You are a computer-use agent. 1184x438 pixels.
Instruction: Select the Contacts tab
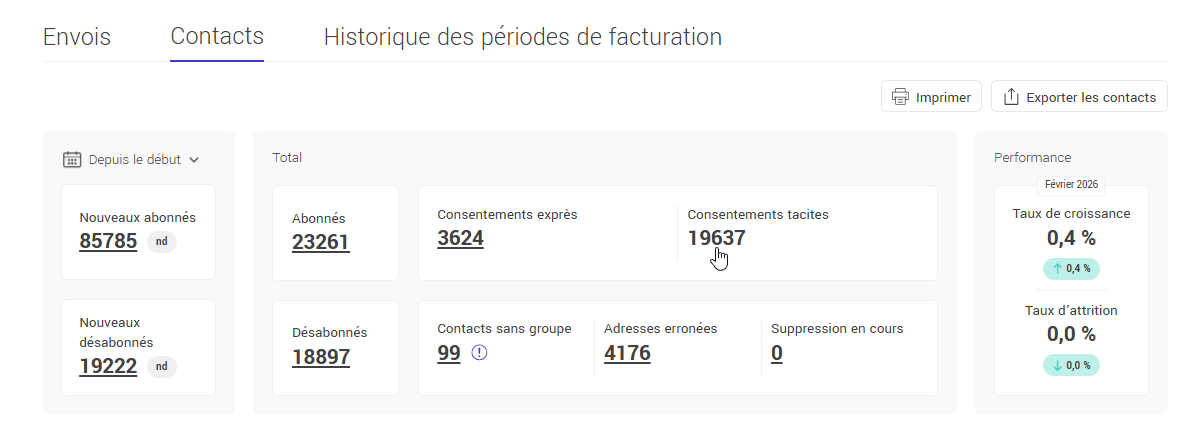(217, 37)
